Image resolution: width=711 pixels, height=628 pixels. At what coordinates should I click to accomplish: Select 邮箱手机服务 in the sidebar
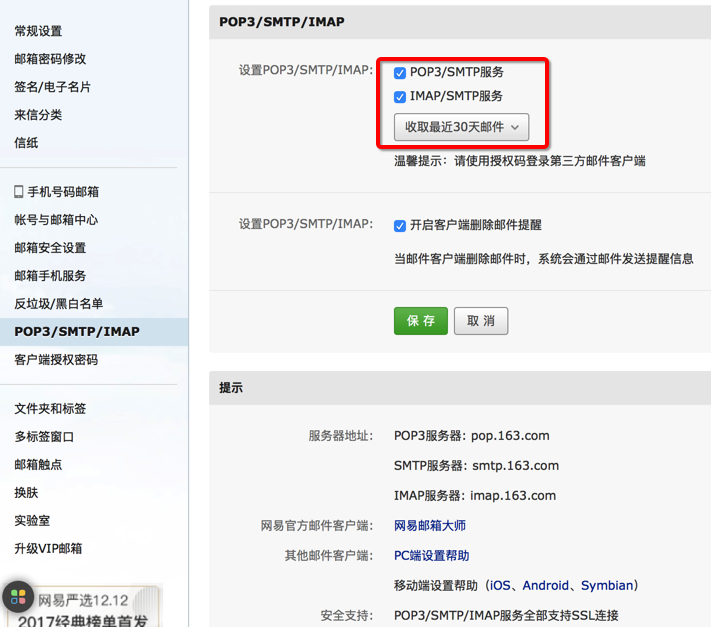click(50, 276)
